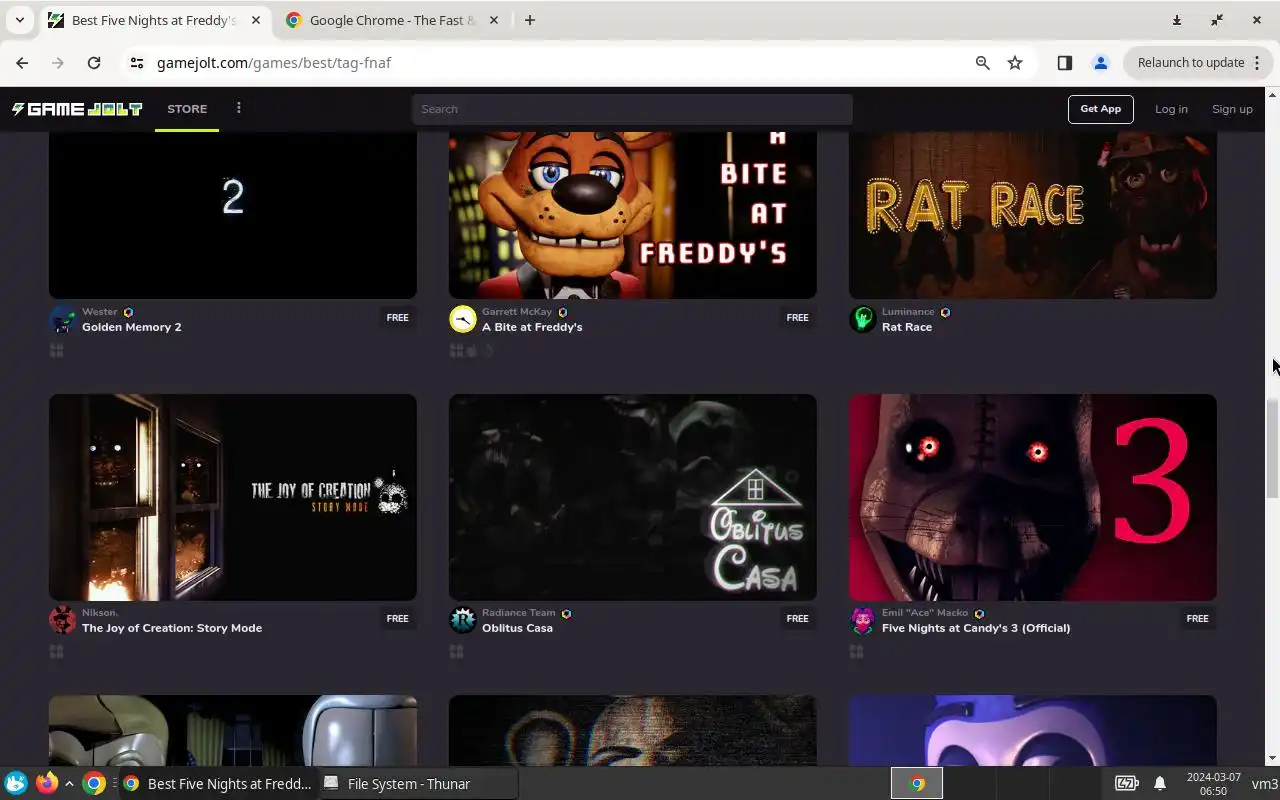Open the Rat Race thumbnail
Screen dimensions: 1280x800
click(1033, 215)
